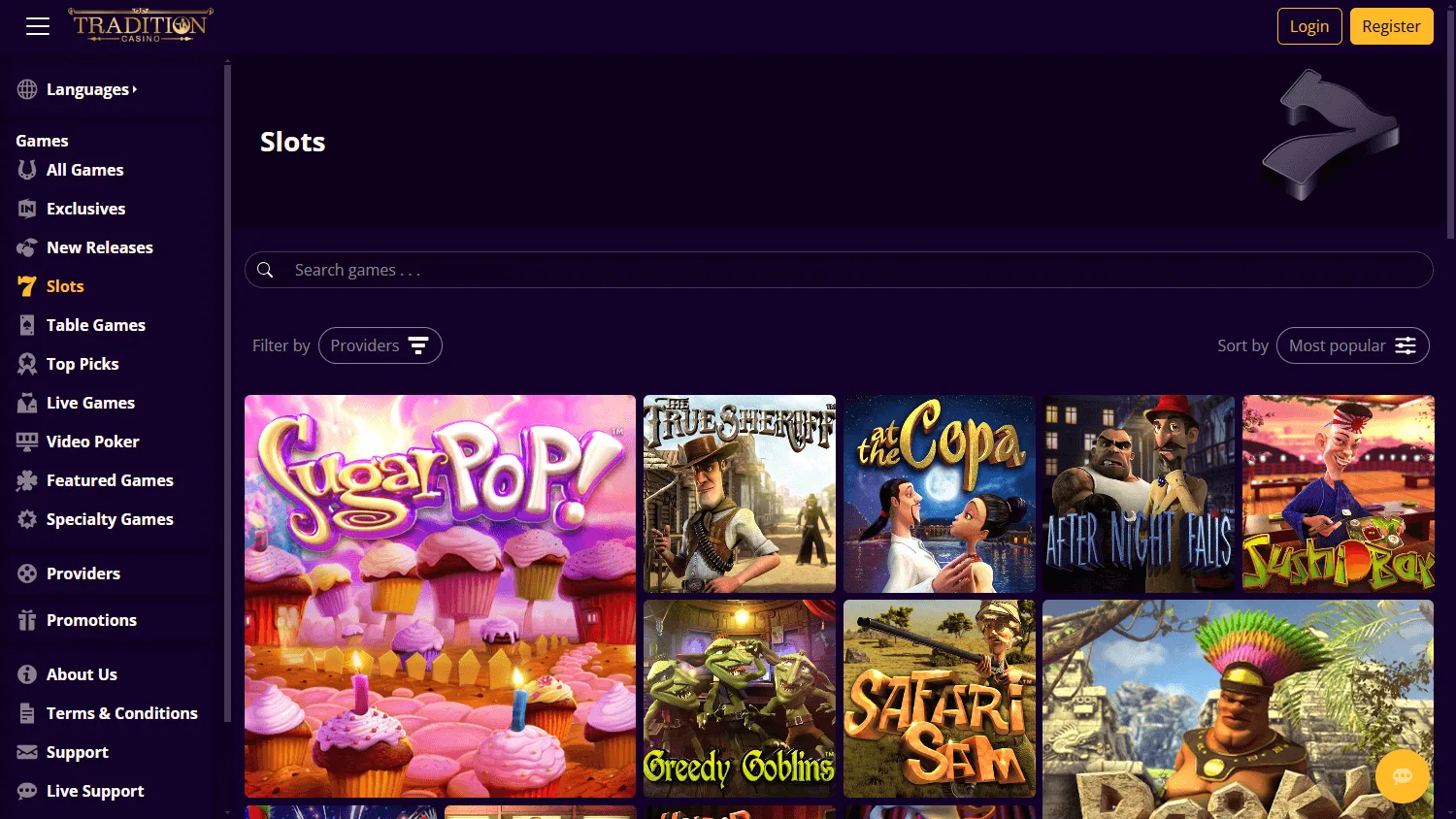
Task: Launch The True Sheriff slot
Action: click(x=740, y=494)
